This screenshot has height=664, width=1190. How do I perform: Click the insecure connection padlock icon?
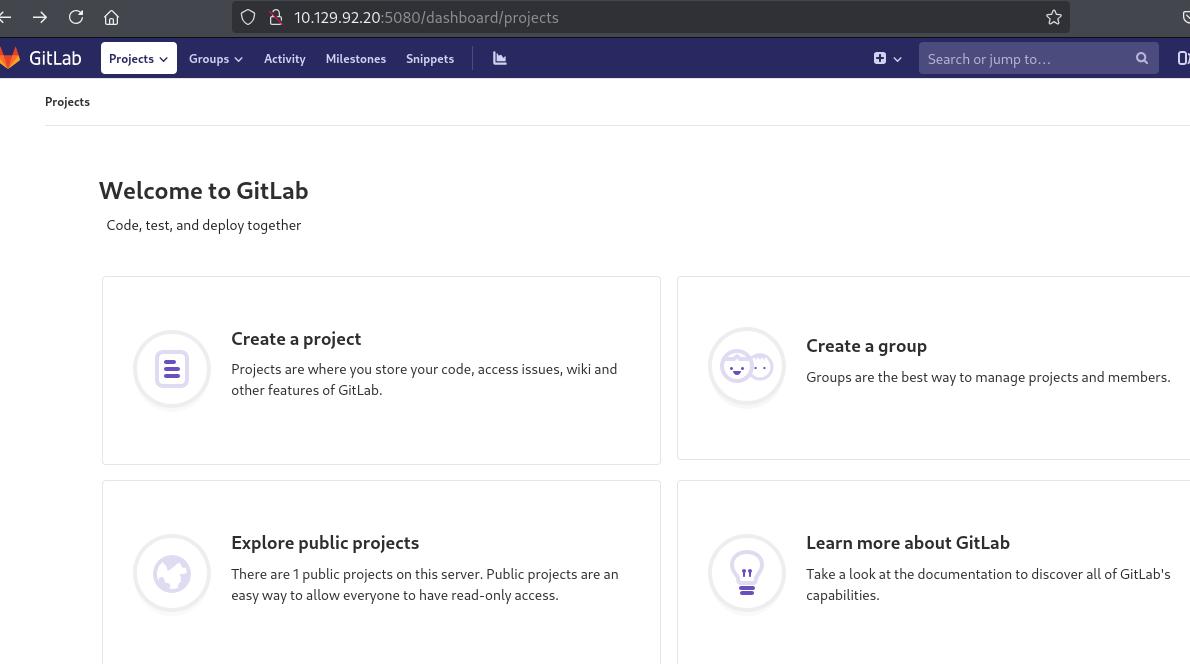[275, 17]
